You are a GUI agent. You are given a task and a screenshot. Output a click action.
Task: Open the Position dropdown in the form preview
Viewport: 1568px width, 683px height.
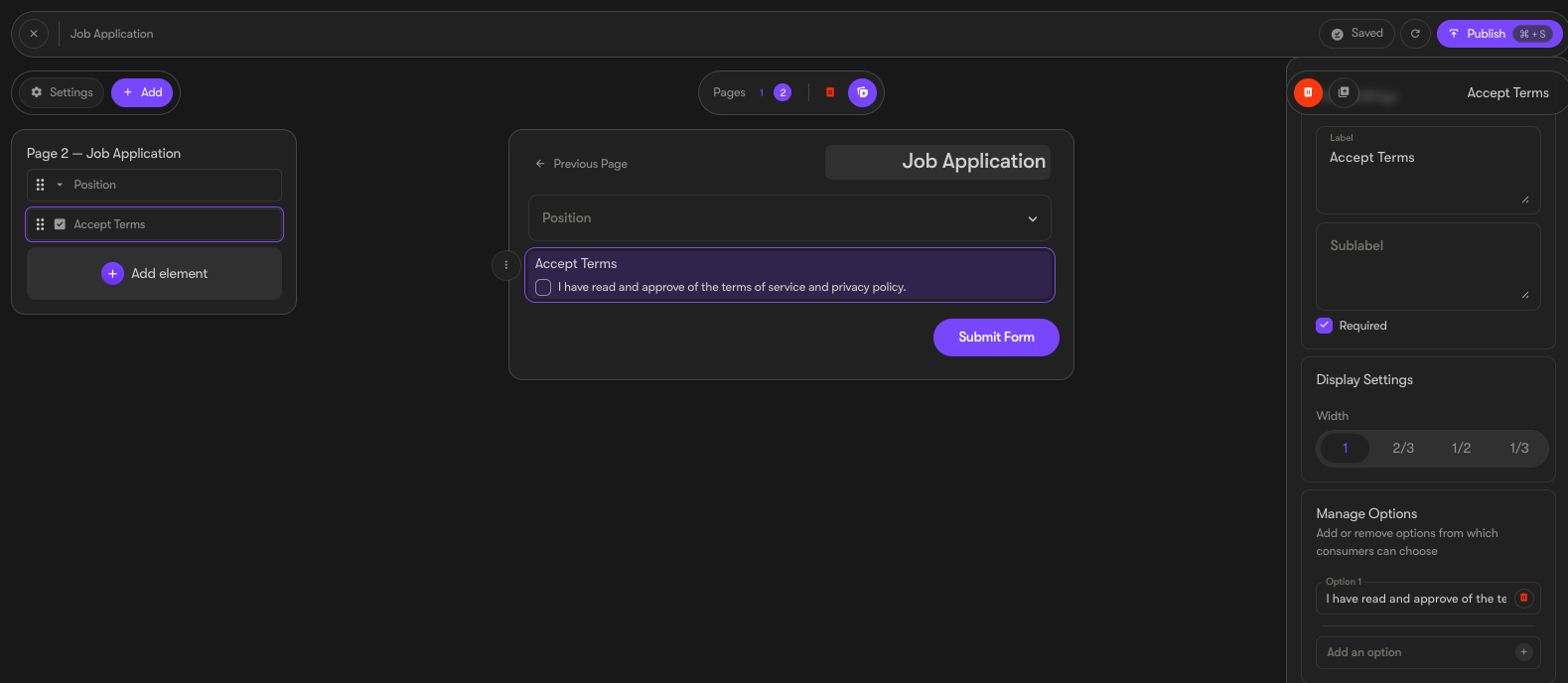pyautogui.click(x=789, y=218)
